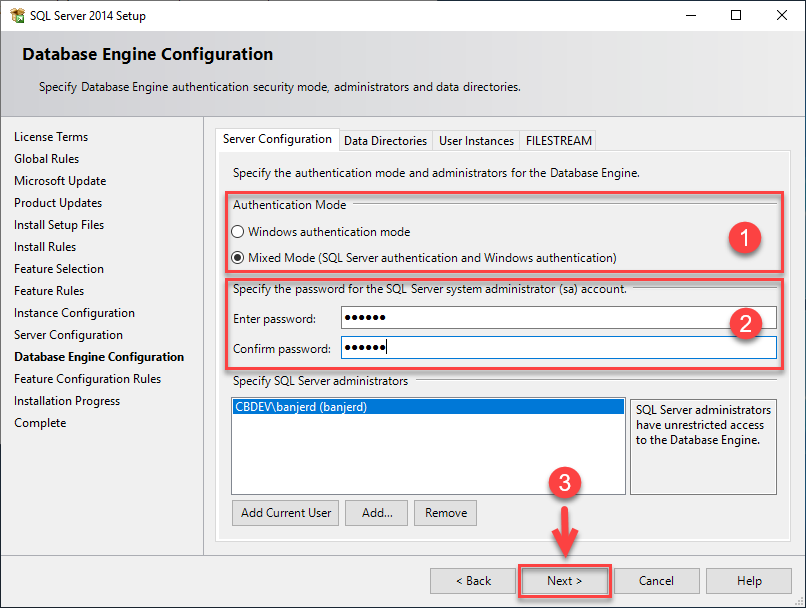
Task: Click Complete step in sidebar
Action: pos(40,423)
